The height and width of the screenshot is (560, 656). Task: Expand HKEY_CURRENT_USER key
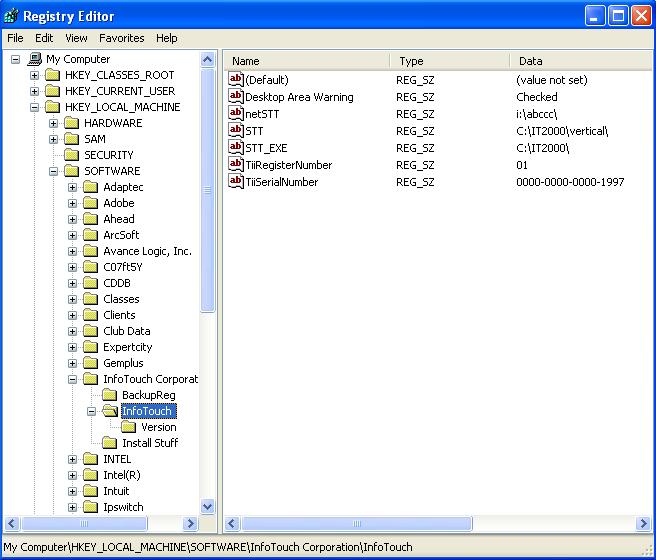point(34,91)
